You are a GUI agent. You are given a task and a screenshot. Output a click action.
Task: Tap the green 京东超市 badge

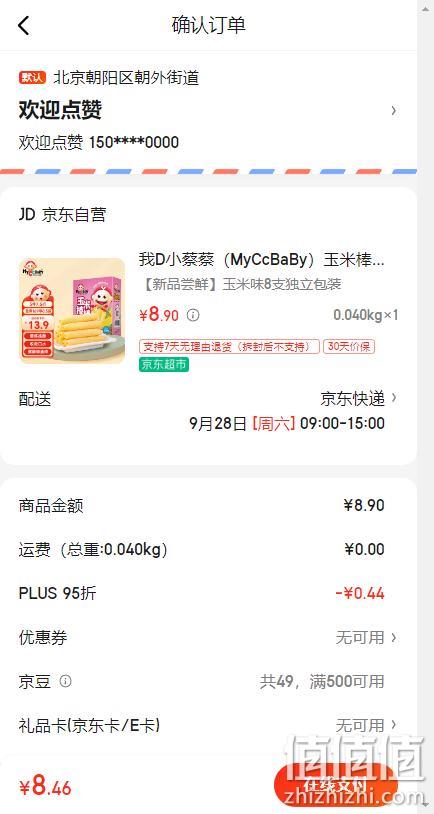coord(164,364)
